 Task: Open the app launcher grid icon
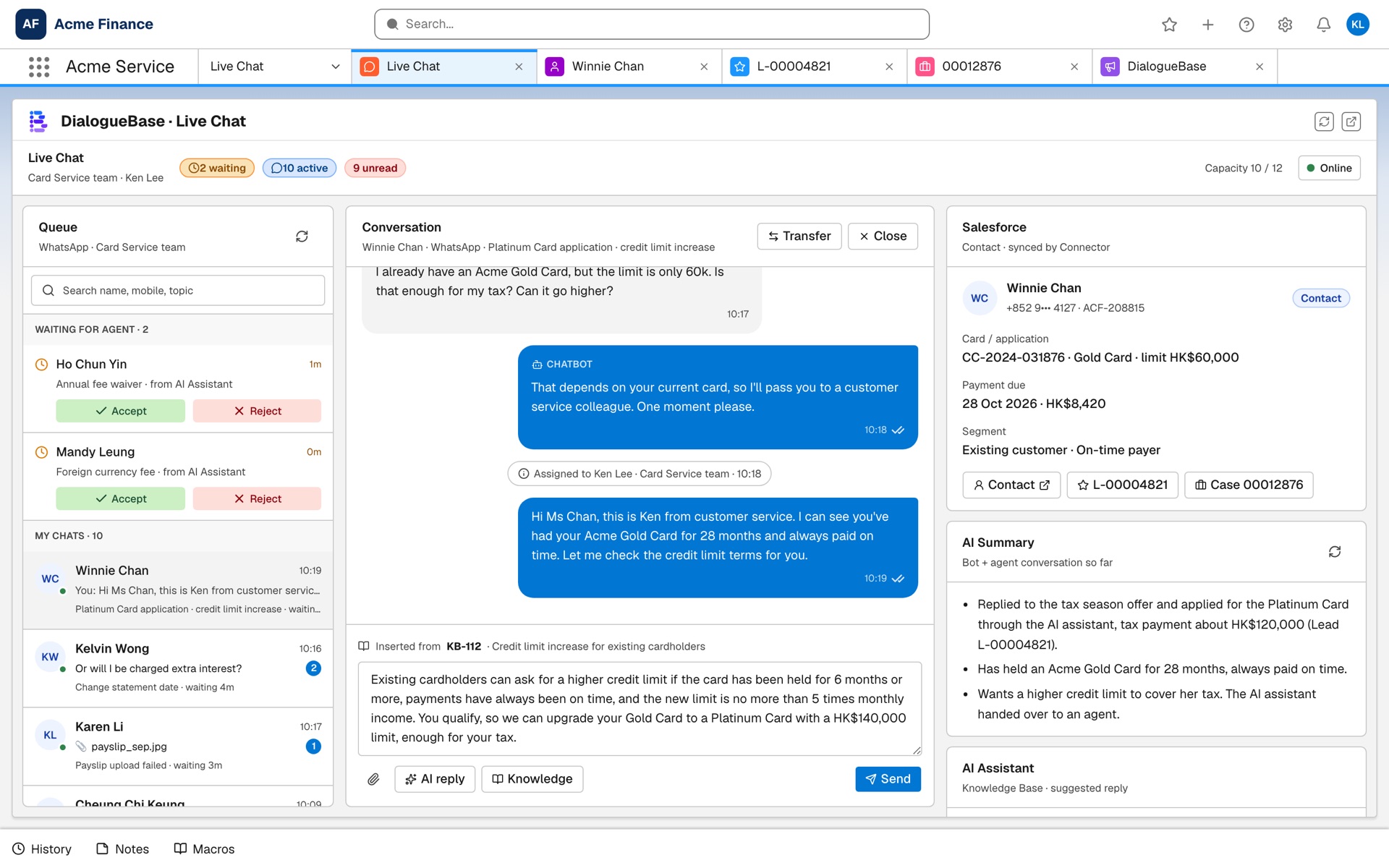point(39,67)
